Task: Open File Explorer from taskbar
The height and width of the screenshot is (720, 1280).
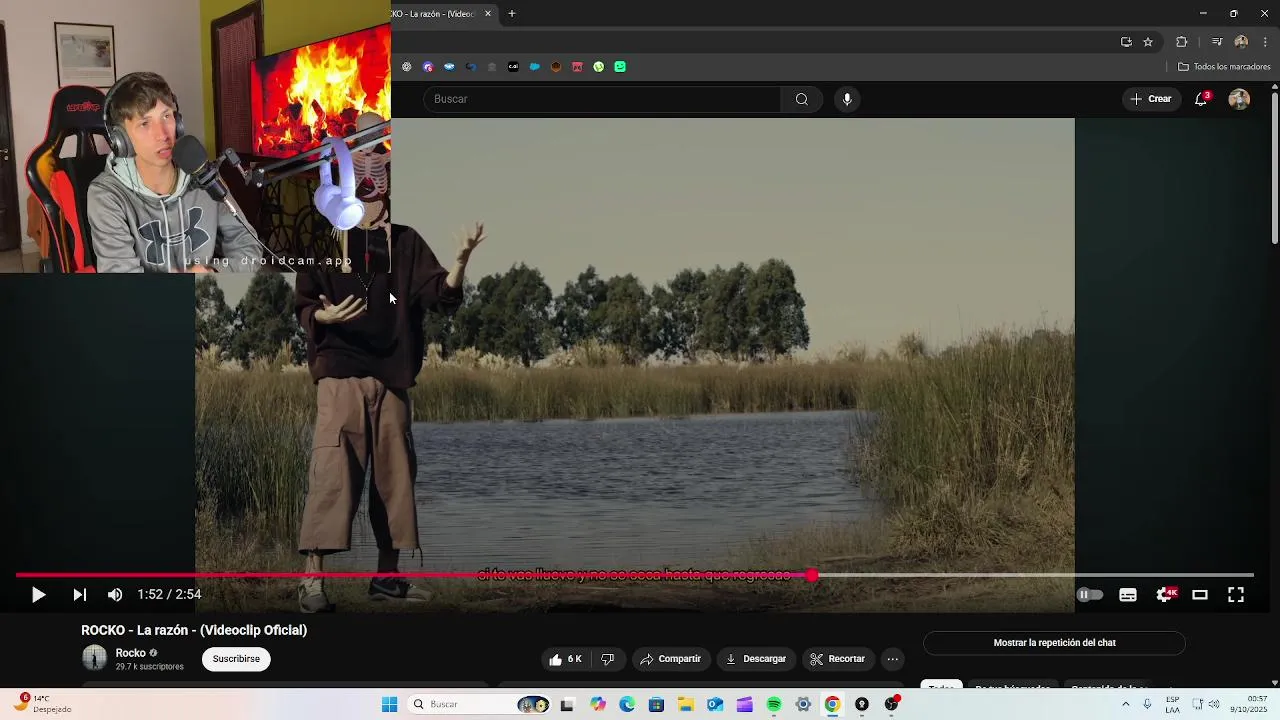Action: tap(686, 704)
